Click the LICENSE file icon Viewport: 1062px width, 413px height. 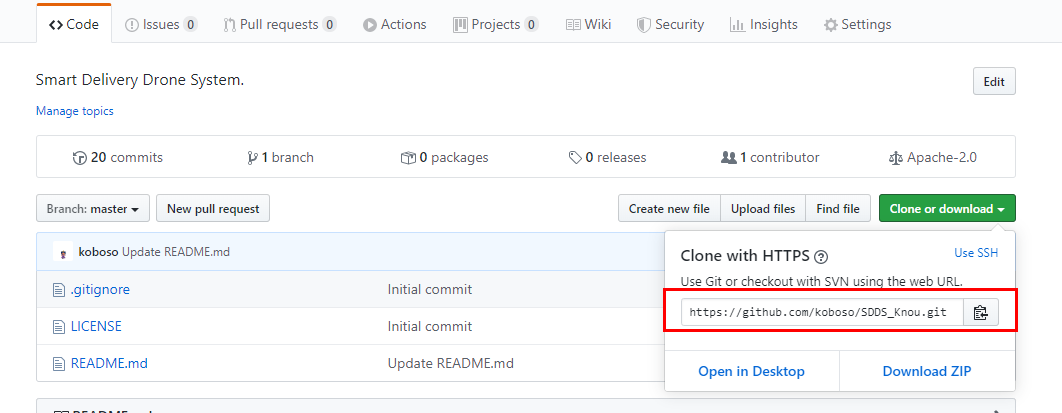[59, 326]
